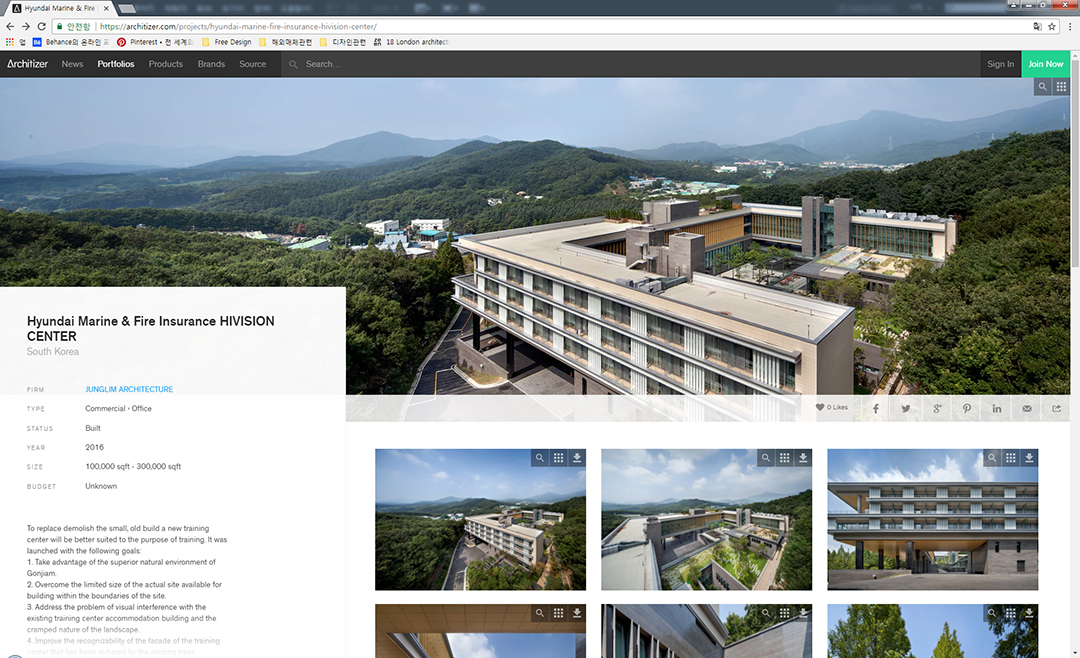Screen dimensions: 1080x658
Task: Open grid icon on first aerial thumbnail
Action: coord(559,457)
